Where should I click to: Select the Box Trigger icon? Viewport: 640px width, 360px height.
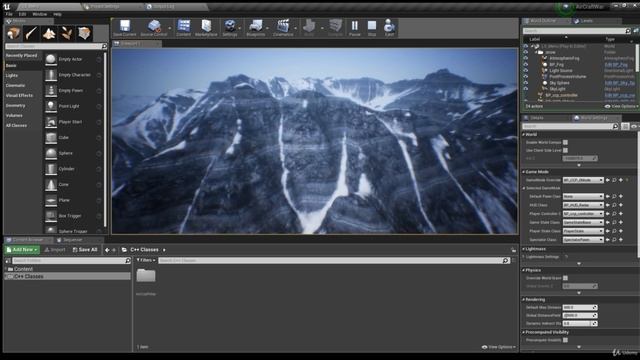tap(51, 216)
